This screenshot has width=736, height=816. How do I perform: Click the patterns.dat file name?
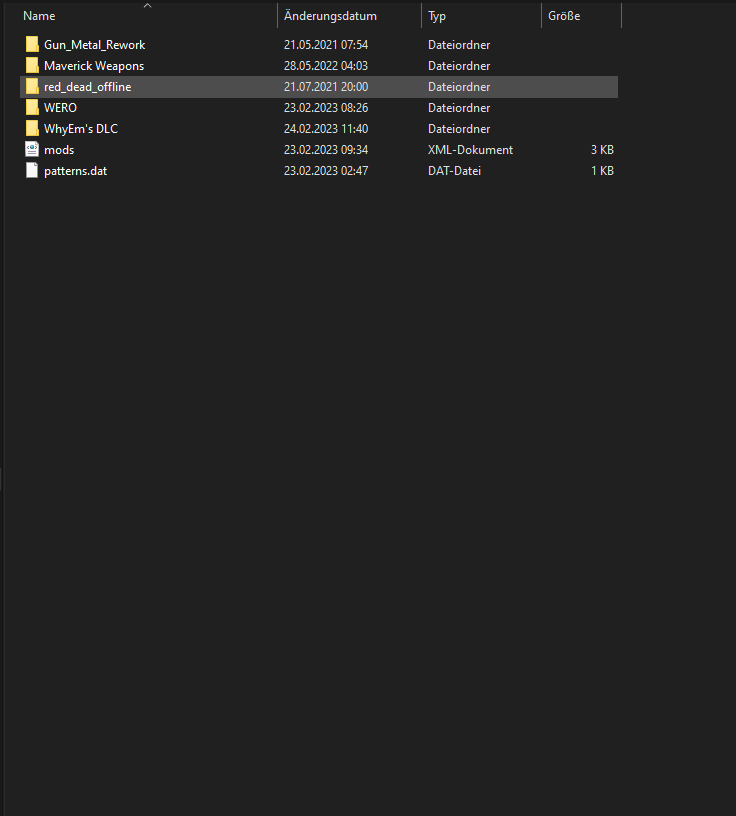tap(75, 171)
